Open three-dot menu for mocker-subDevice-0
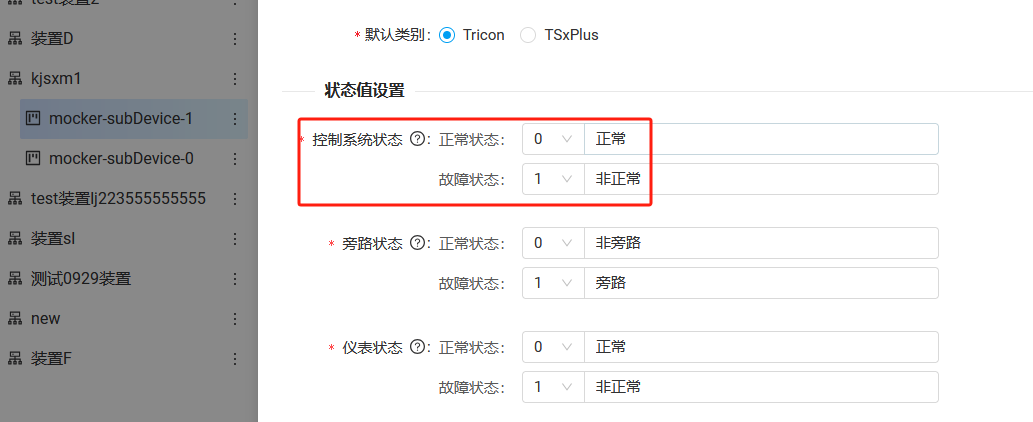The height and width of the screenshot is (422, 1033). point(235,159)
